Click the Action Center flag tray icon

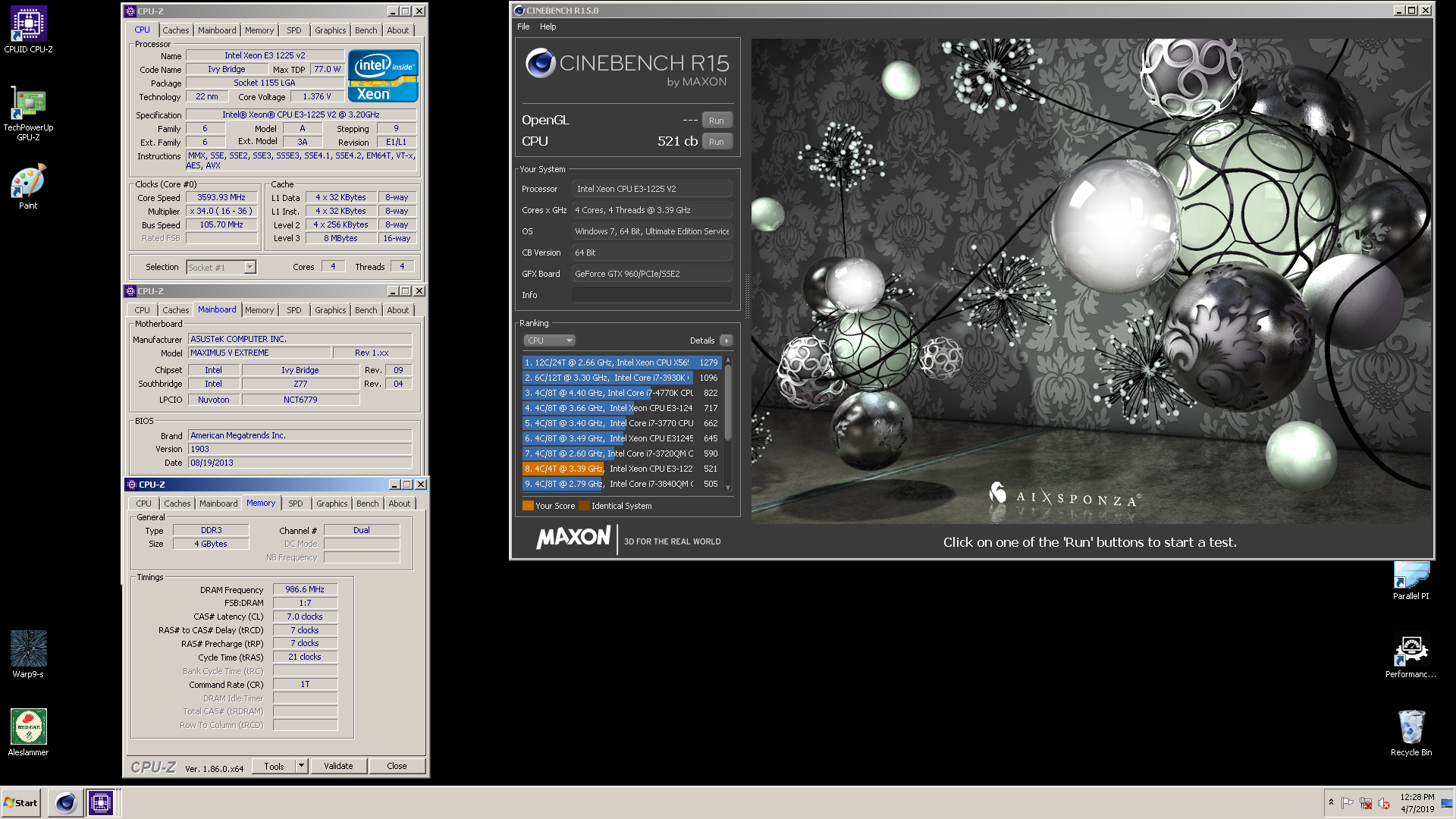coord(1347,803)
